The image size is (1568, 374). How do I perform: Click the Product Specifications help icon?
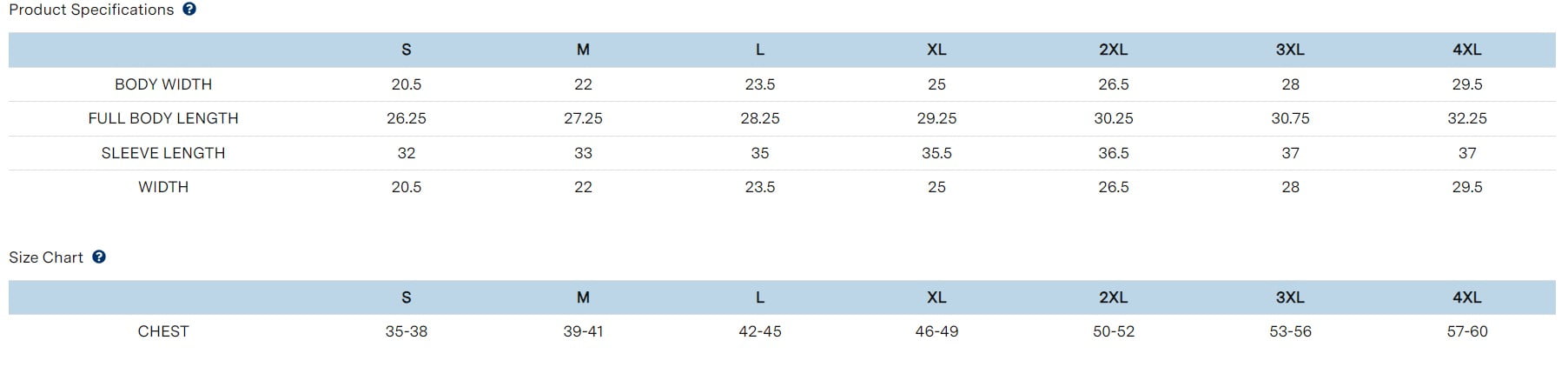coord(189,10)
